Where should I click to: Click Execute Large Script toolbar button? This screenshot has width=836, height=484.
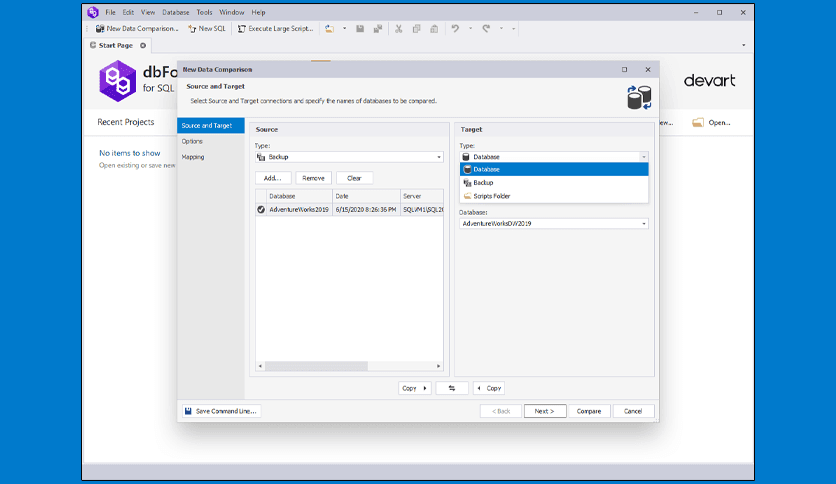[x=276, y=29]
